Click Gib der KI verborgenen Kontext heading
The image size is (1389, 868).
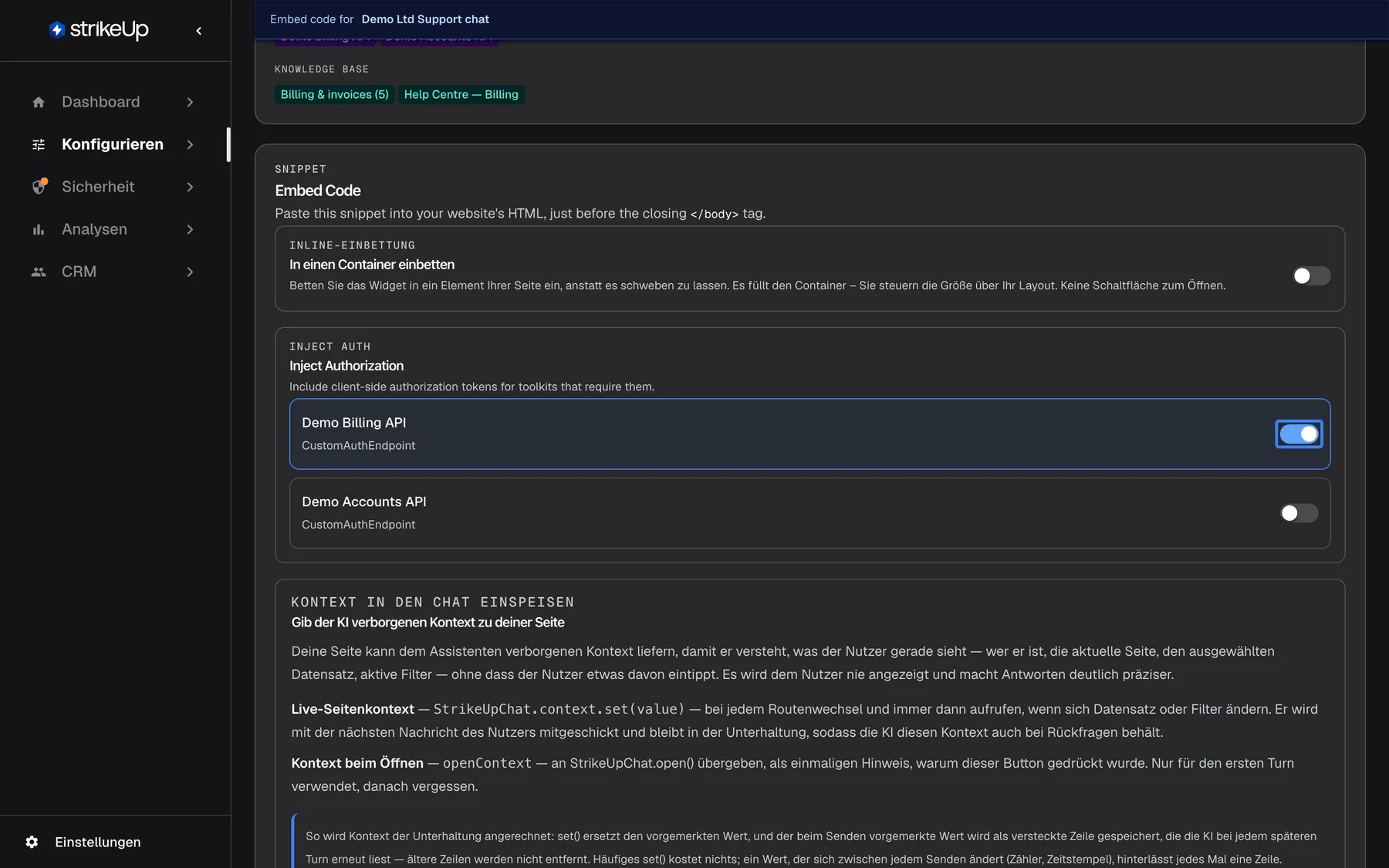click(428, 623)
